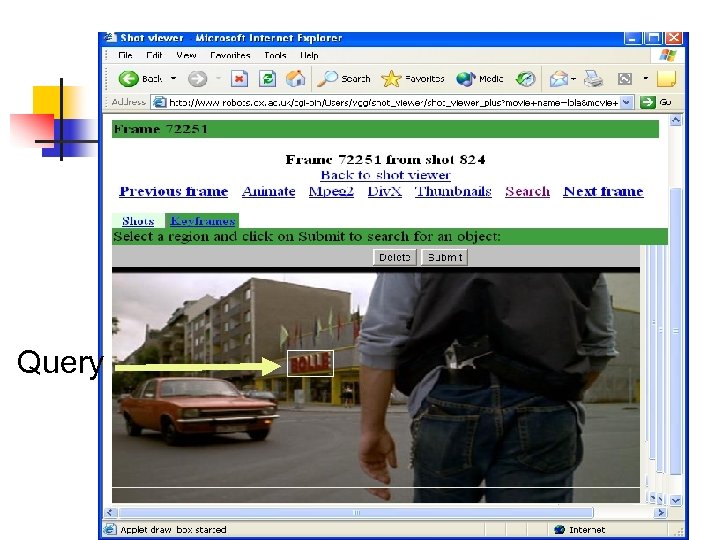Click the "Frame 72251" green header text
This screenshot has width=720, height=540.
coord(161,129)
